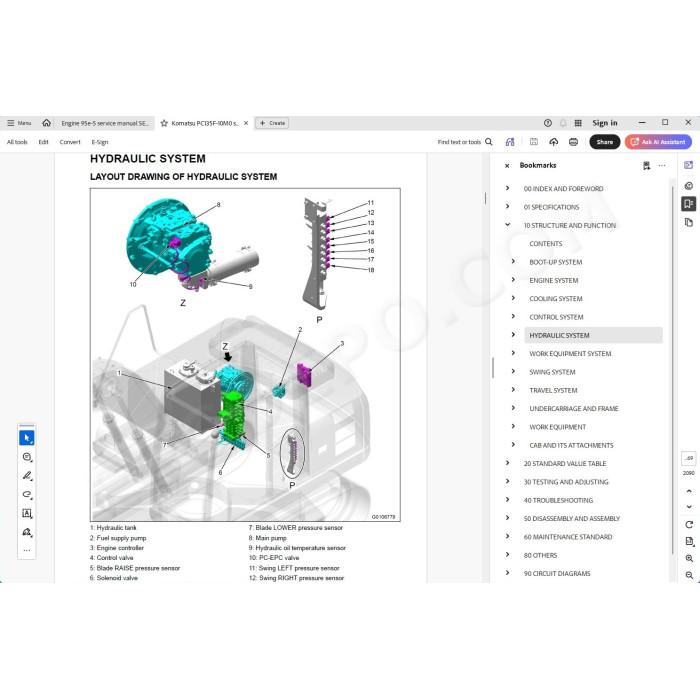
Task: Go to the Home icon
Action: (46, 123)
